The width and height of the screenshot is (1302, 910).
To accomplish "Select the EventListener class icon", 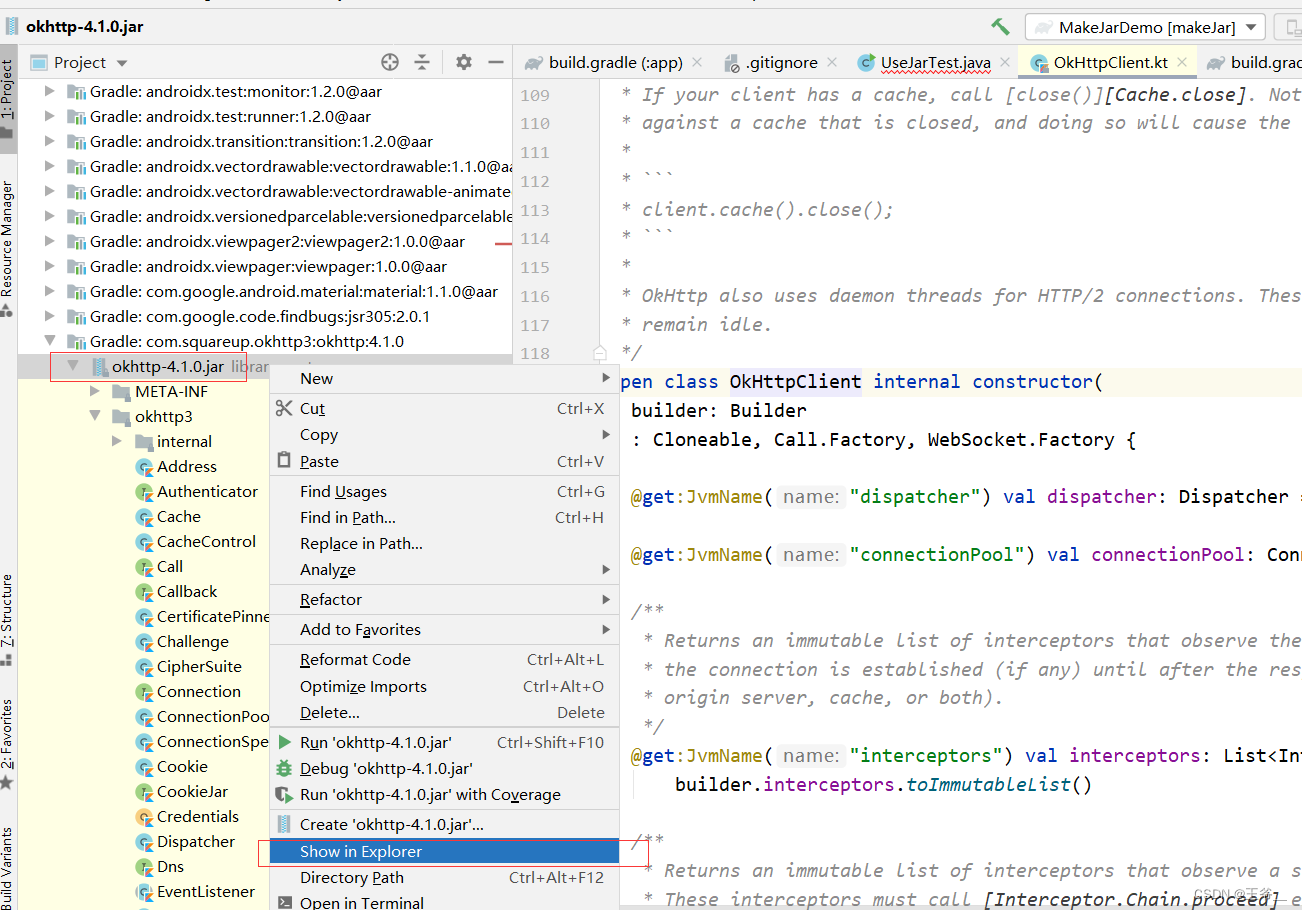I will [x=145, y=892].
